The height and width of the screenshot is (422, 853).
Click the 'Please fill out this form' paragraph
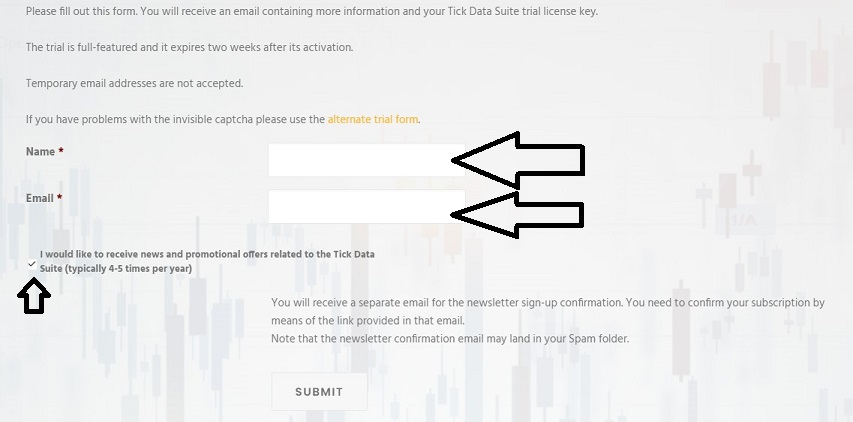click(x=312, y=11)
